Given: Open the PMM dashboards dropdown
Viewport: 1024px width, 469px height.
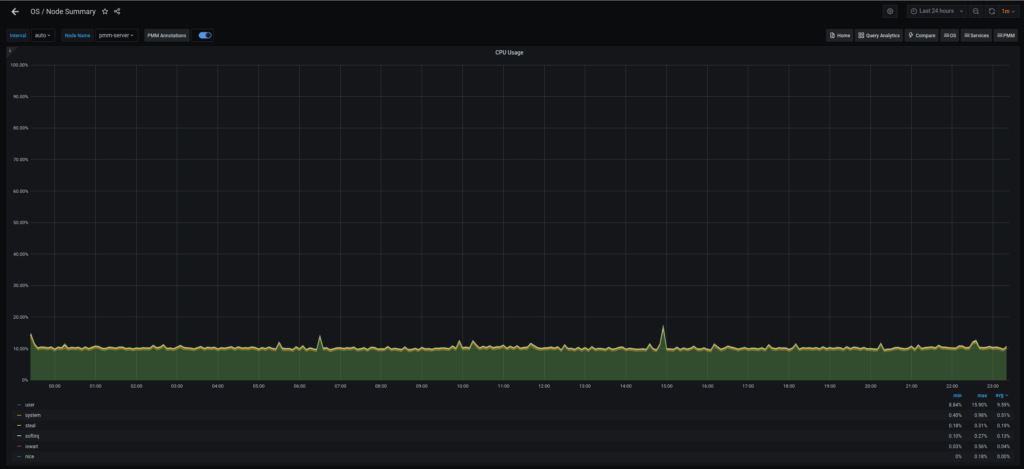Looking at the screenshot, I should pyautogui.click(x=1005, y=35).
